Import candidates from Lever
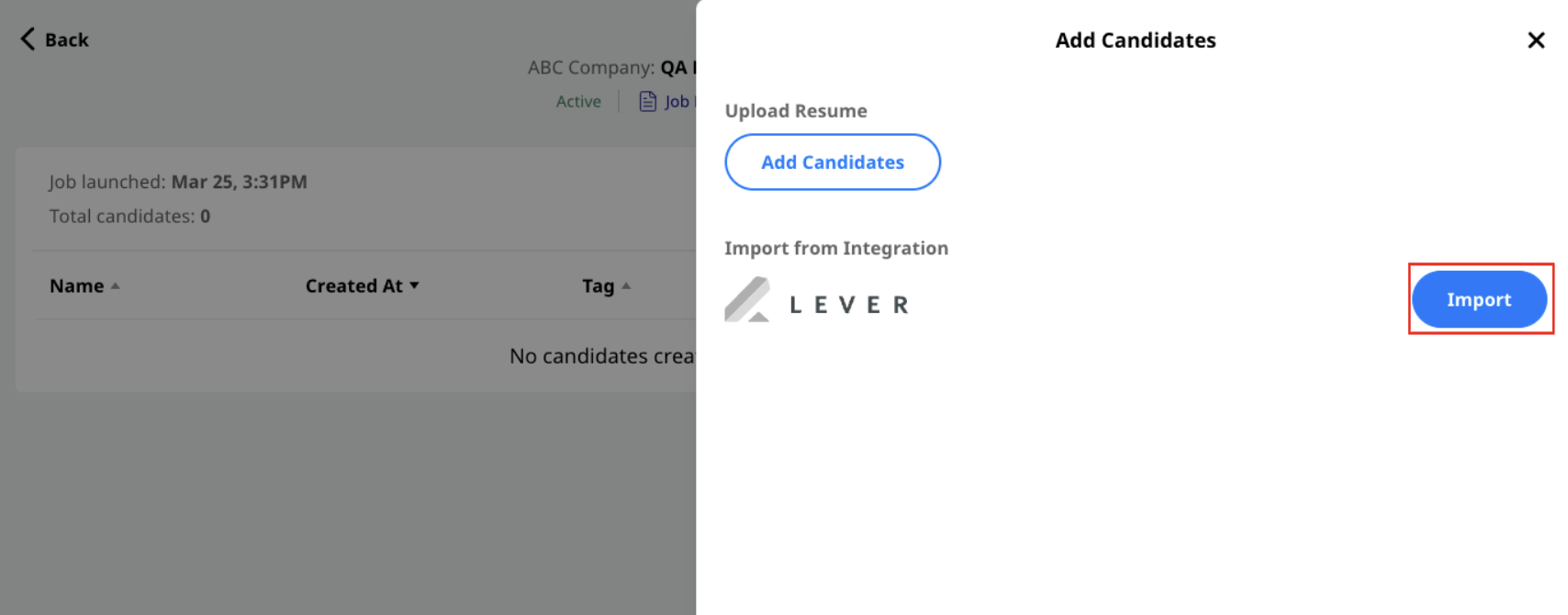Viewport: 1568px width, 615px height. [1479, 299]
